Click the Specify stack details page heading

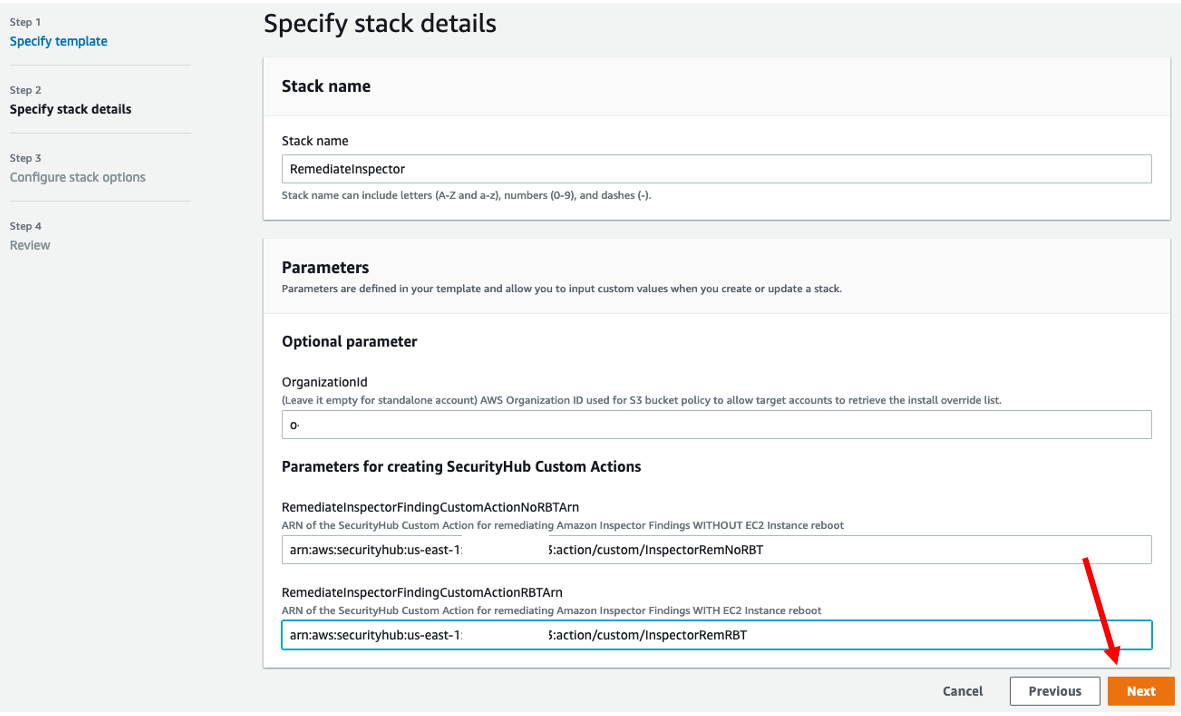pos(379,24)
